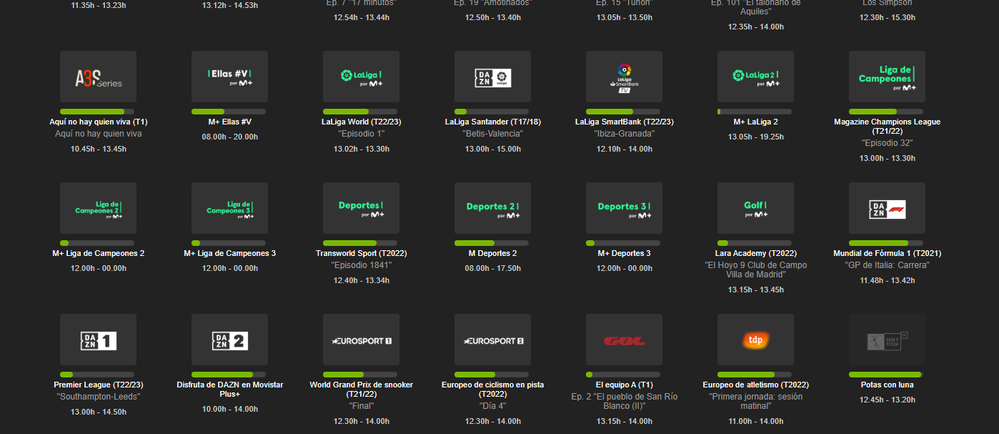Open Europeo de ciclismo en pista title
Screen dimensions: 999x434
(492, 389)
